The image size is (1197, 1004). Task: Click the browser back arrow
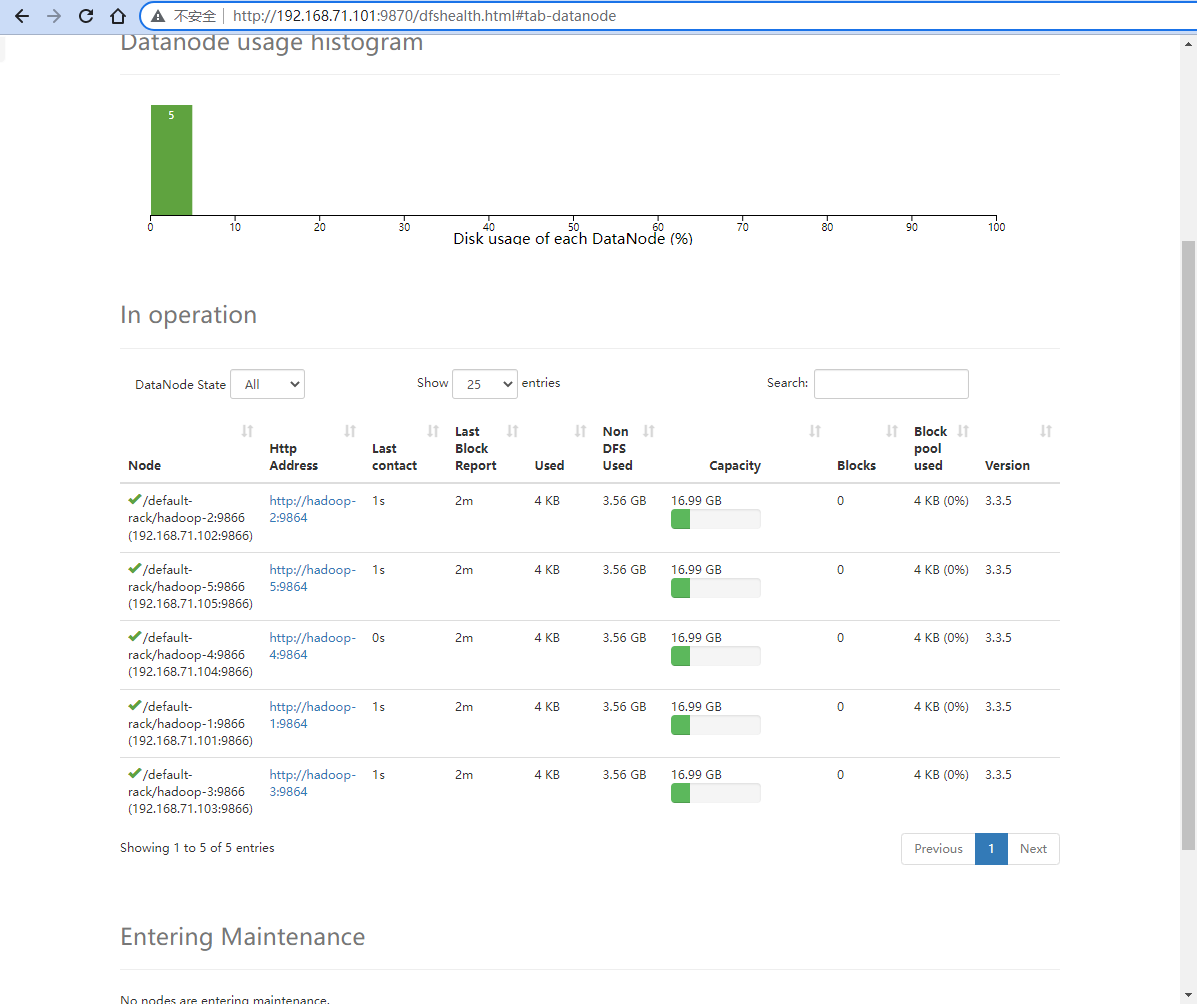21,16
